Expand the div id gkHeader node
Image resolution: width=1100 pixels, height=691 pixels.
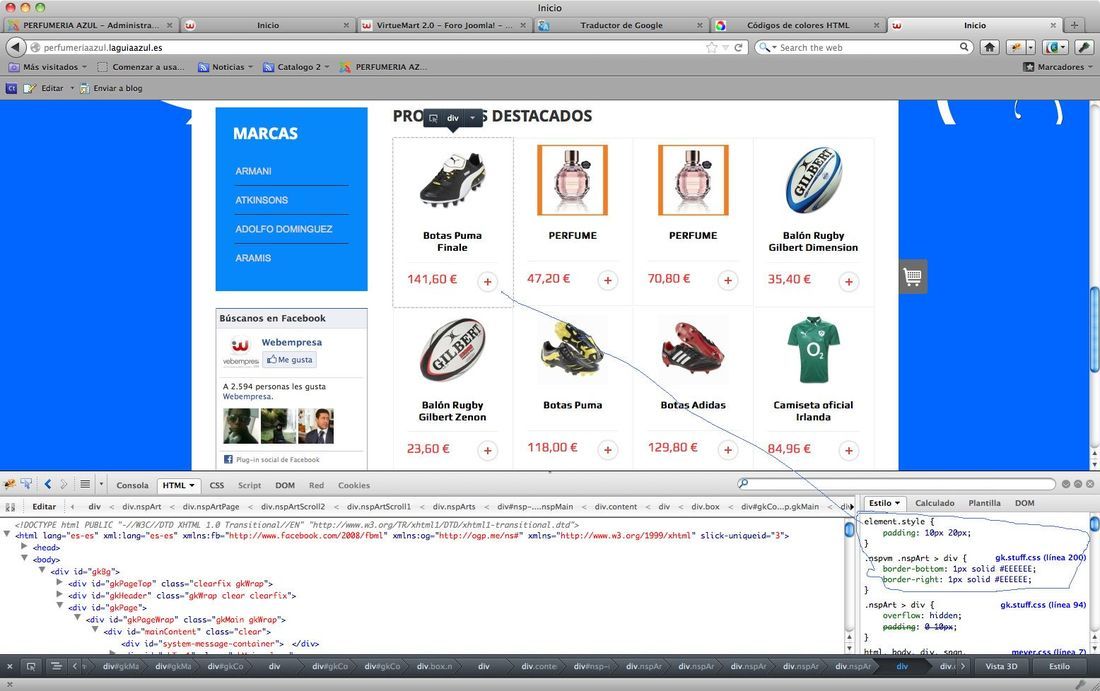click(59, 594)
